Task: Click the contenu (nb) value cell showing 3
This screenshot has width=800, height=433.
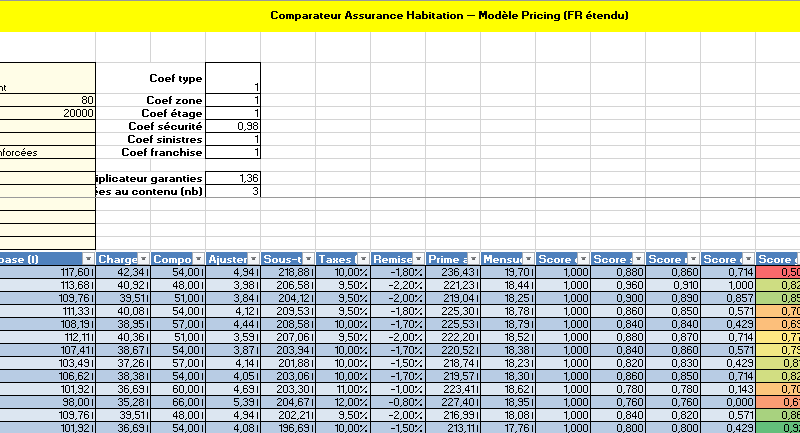Action: point(233,190)
